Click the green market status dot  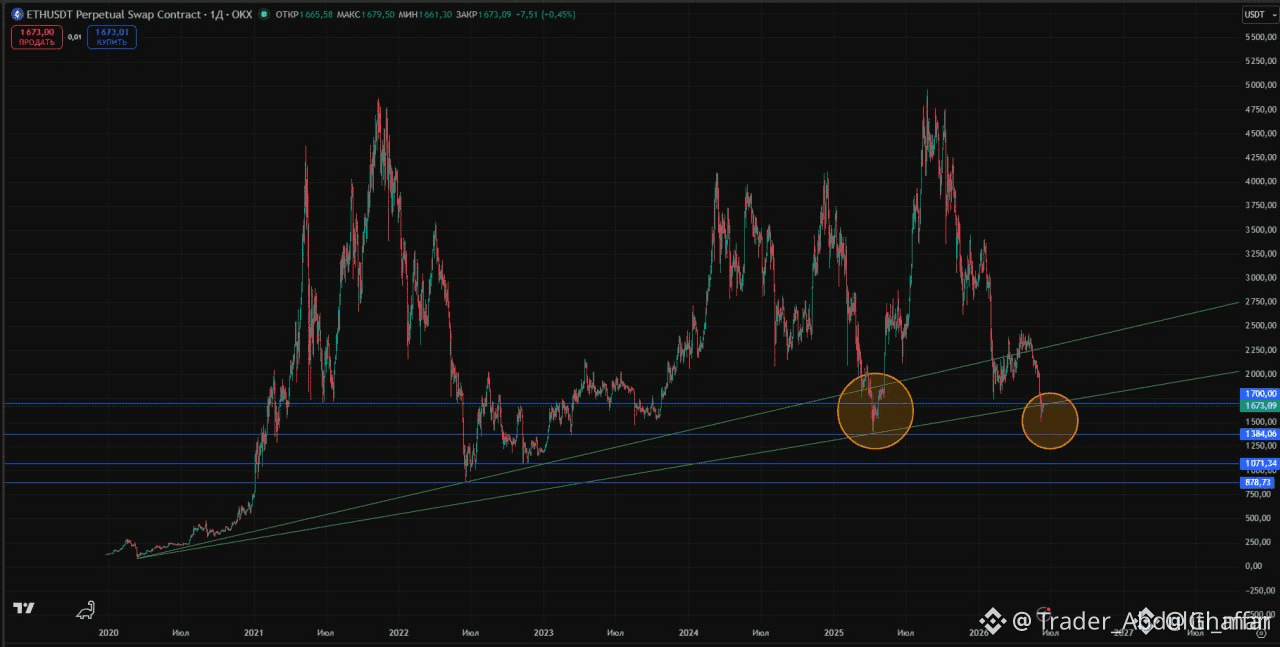tap(263, 15)
